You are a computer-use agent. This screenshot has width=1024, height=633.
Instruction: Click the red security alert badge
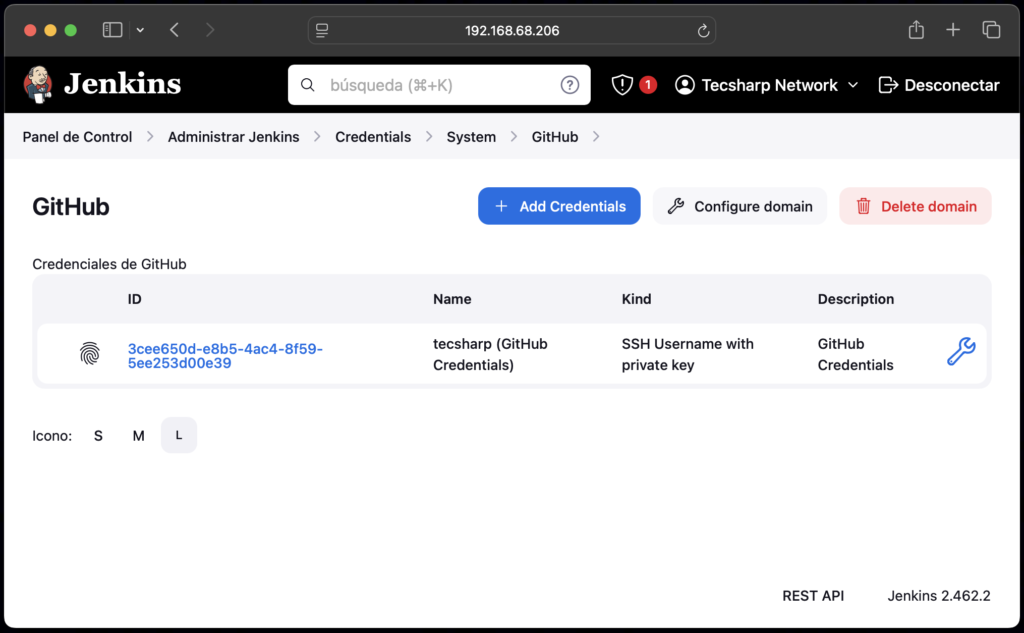pos(648,84)
